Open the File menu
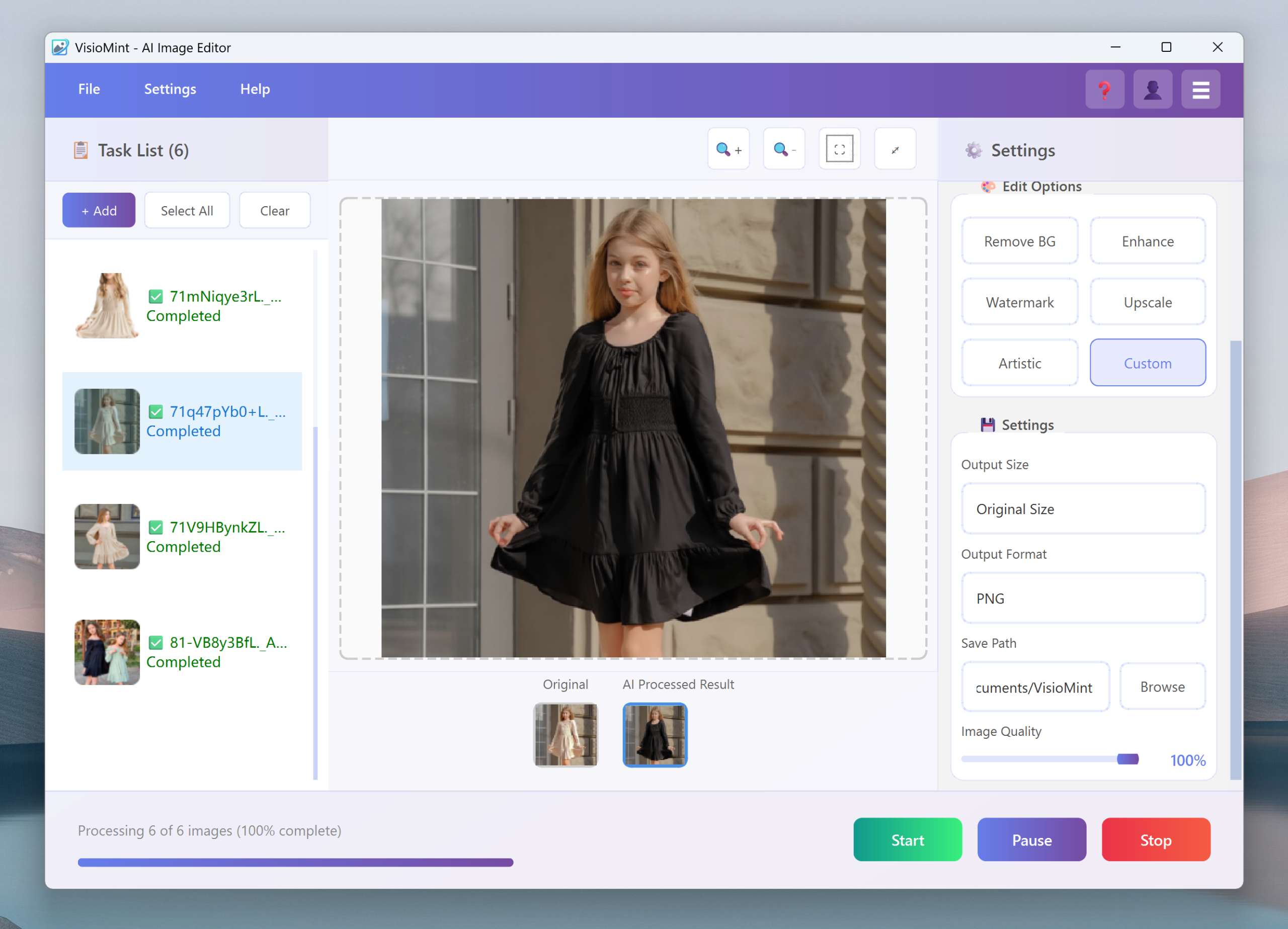1288x929 pixels. (89, 89)
